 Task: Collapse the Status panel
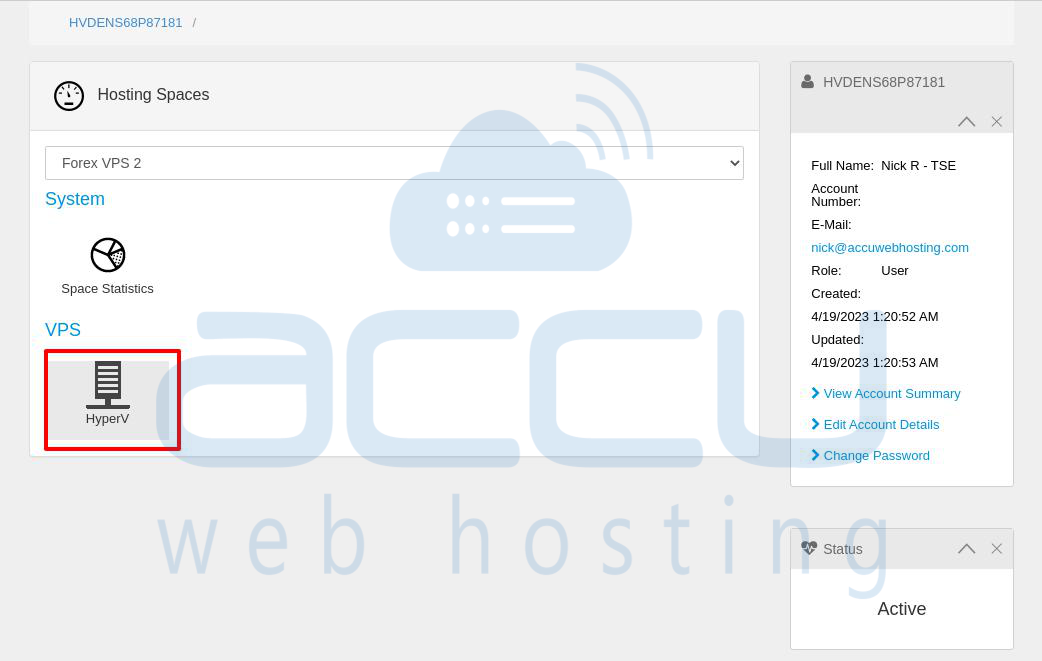tap(967, 549)
